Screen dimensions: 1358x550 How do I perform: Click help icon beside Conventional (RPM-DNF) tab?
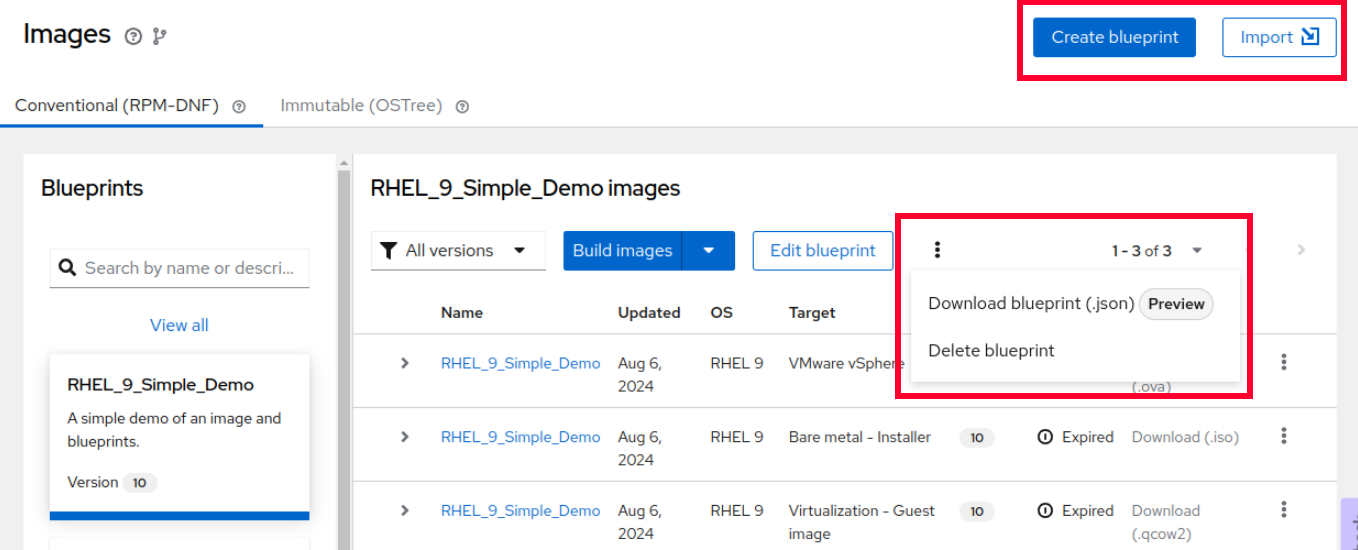coord(239,107)
